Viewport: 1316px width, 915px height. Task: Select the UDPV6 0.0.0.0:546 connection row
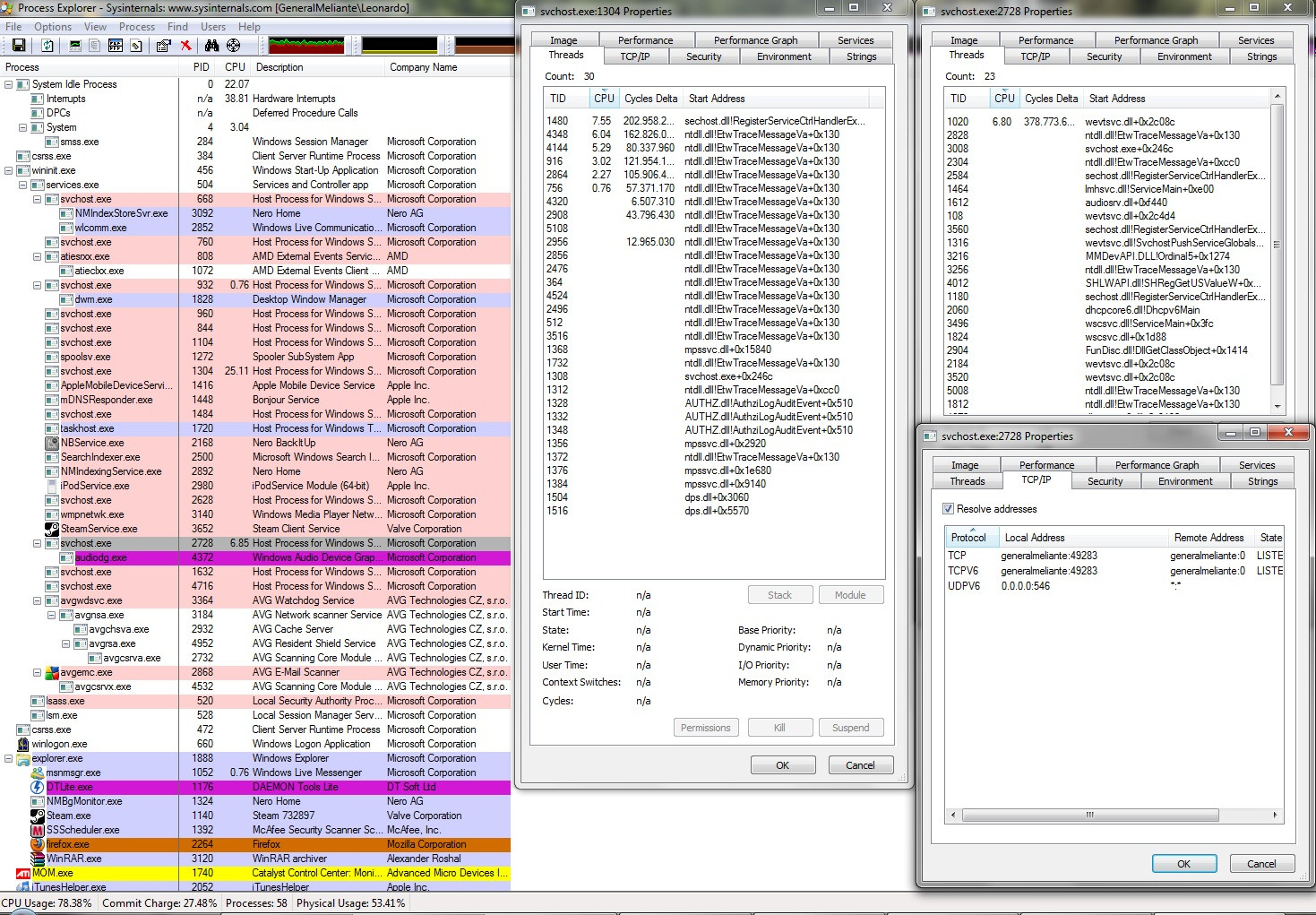1114,586
